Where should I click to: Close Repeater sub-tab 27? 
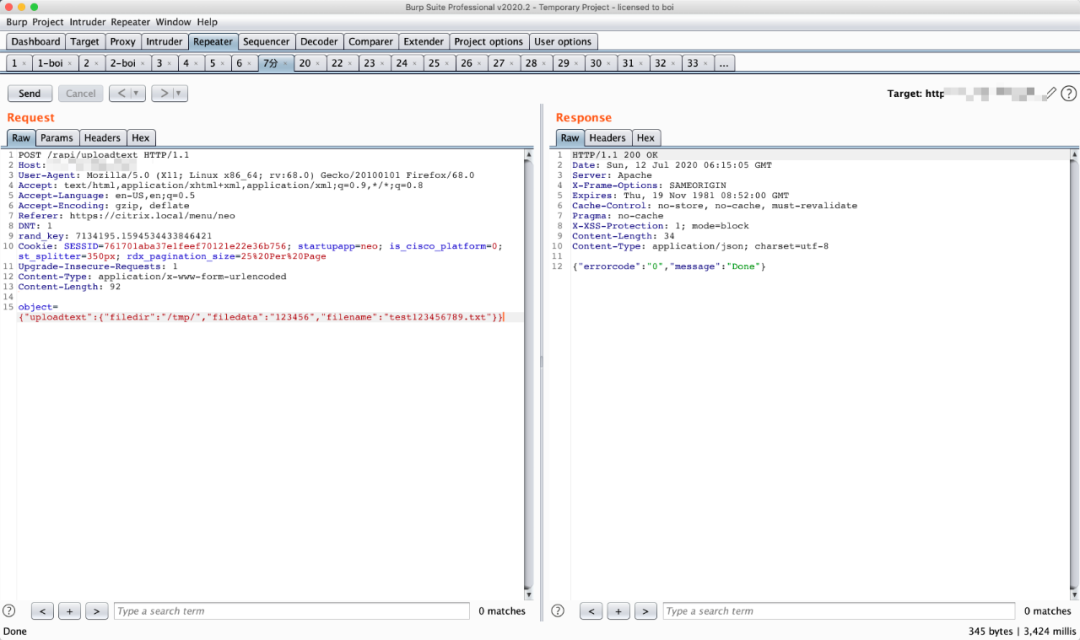coord(512,64)
